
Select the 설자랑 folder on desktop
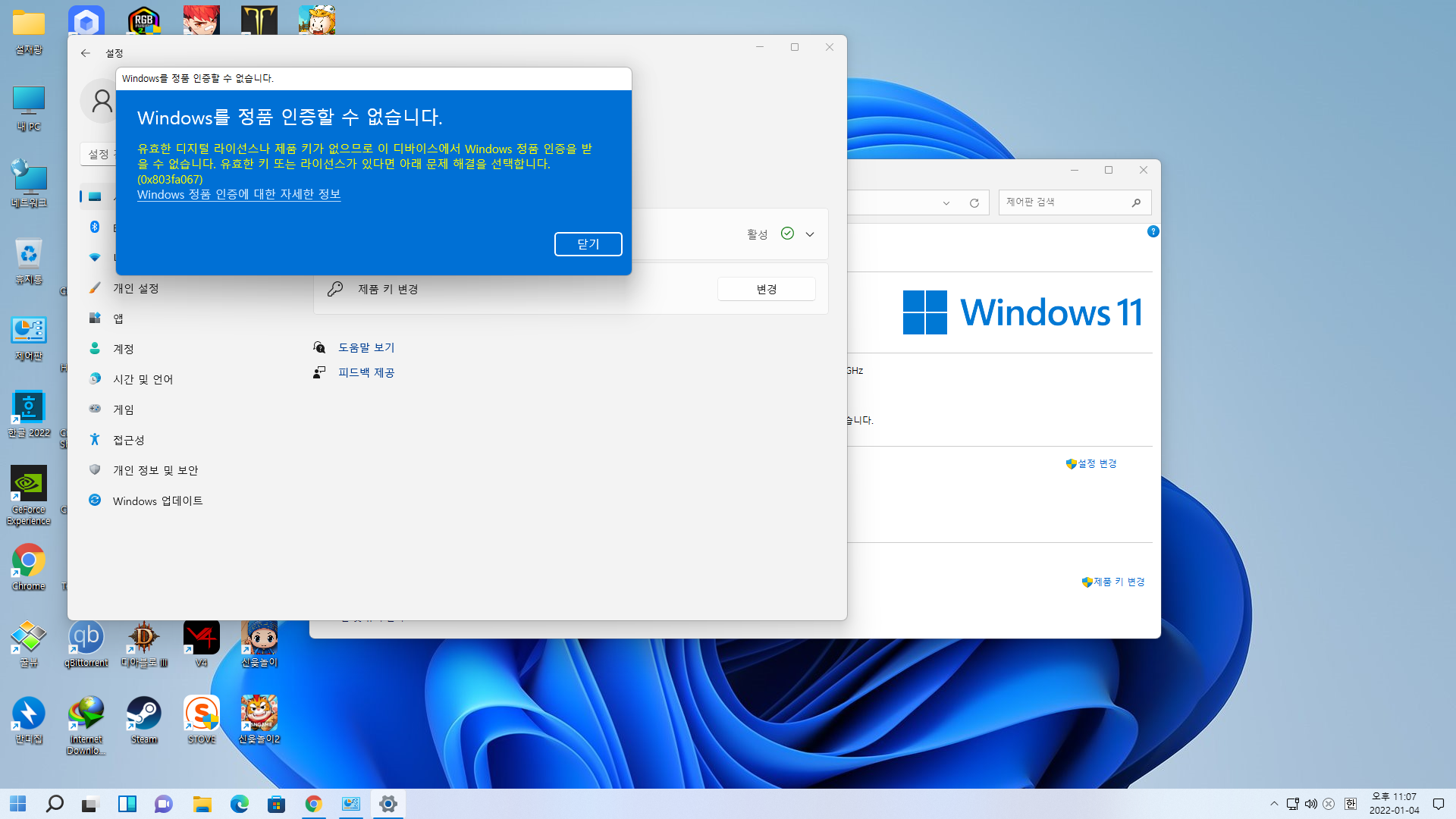(x=29, y=31)
